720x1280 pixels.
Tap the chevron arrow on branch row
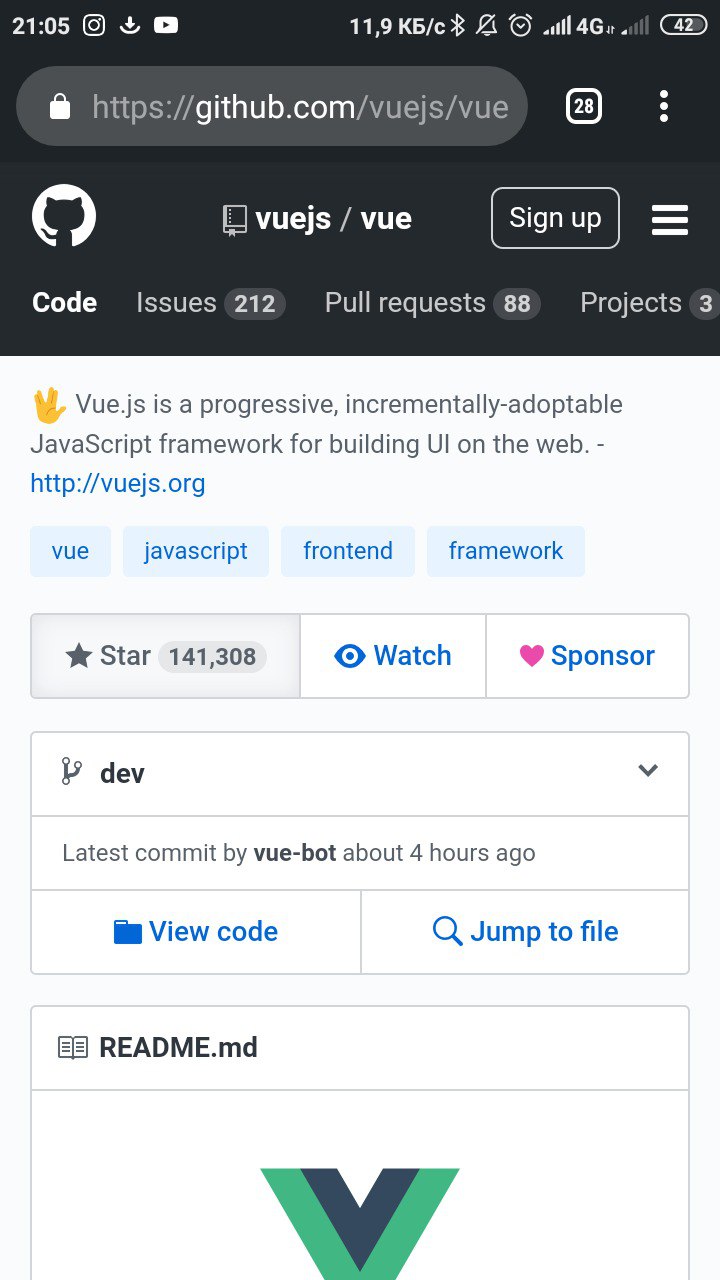pyautogui.click(x=648, y=771)
